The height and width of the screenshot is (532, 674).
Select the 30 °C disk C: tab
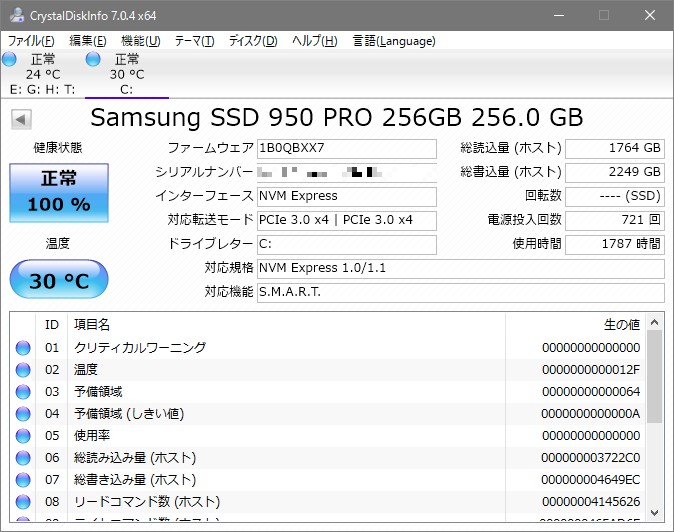click(x=127, y=74)
